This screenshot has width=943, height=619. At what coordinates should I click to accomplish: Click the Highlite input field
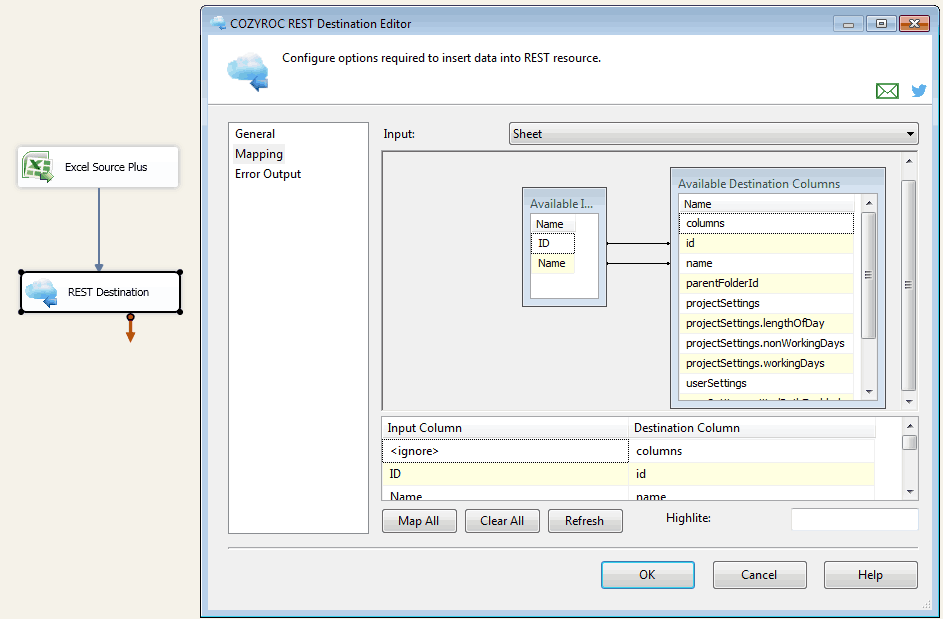[x=855, y=519]
